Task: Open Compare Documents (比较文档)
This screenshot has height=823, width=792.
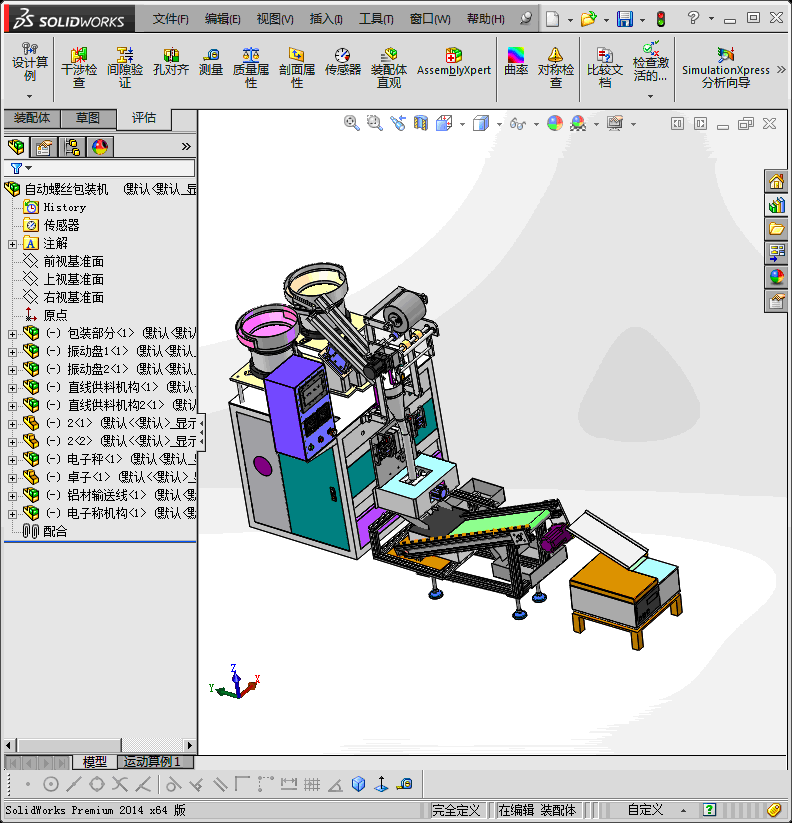Action: (605, 68)
